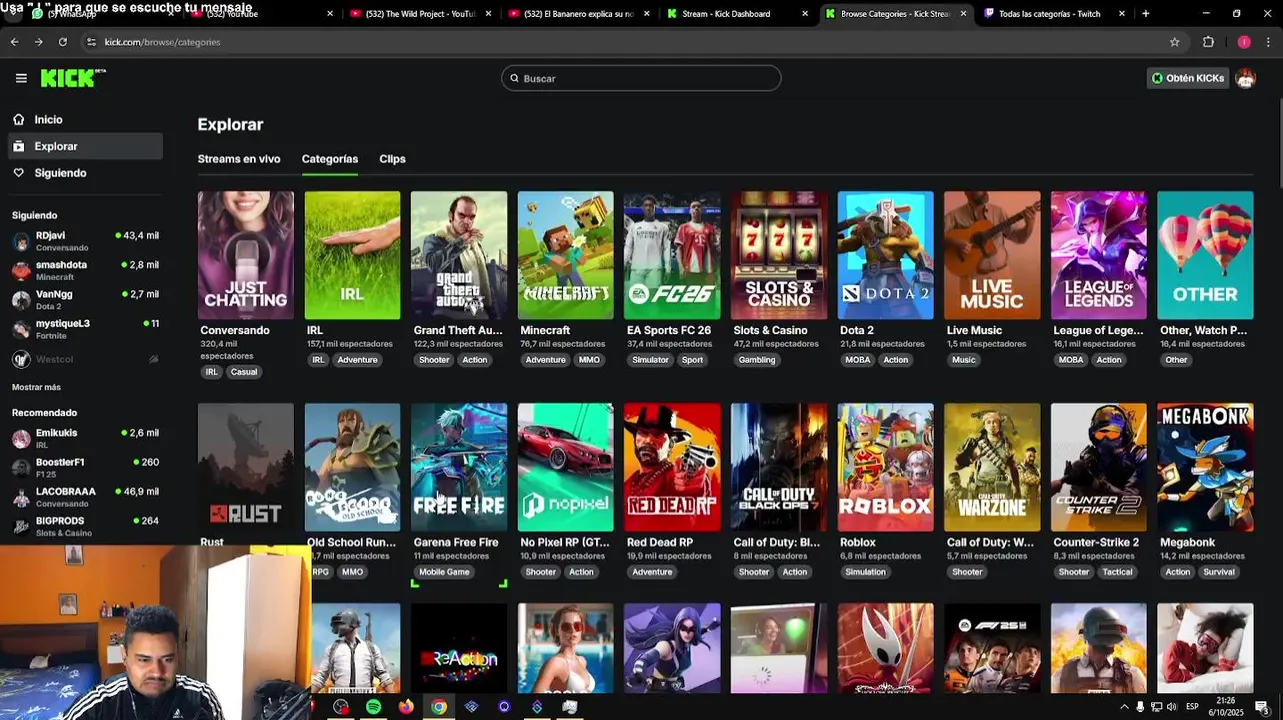Click the green KICK logo
Viewport: 1283px width, 720px height.
(x=73, y=78)
